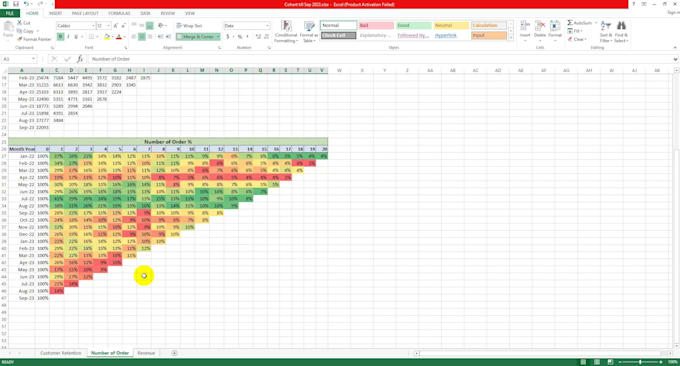Switch to the PAGE LAYOUT ribbon tab

tap(85, 13)
